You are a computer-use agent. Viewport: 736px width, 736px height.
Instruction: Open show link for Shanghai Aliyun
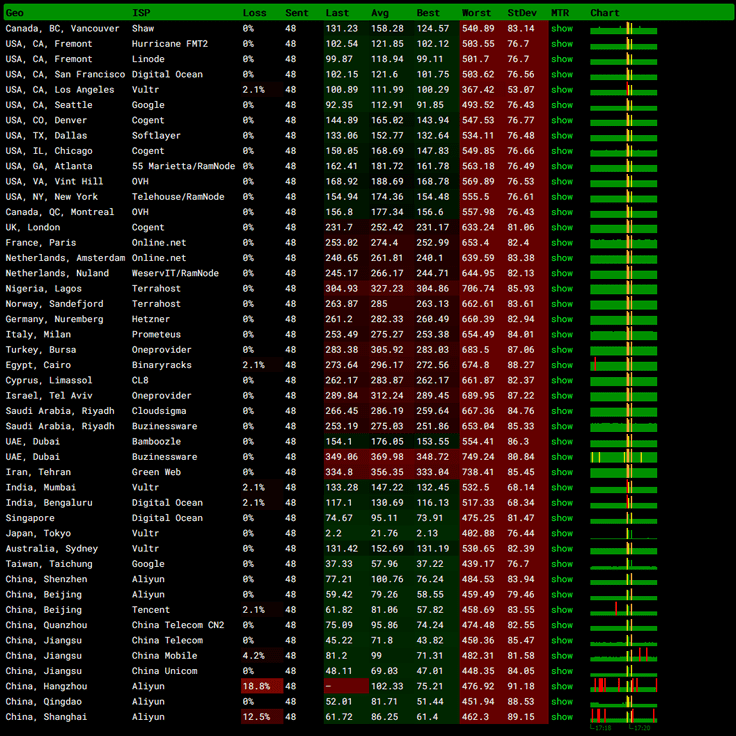(x=562, y=717)
